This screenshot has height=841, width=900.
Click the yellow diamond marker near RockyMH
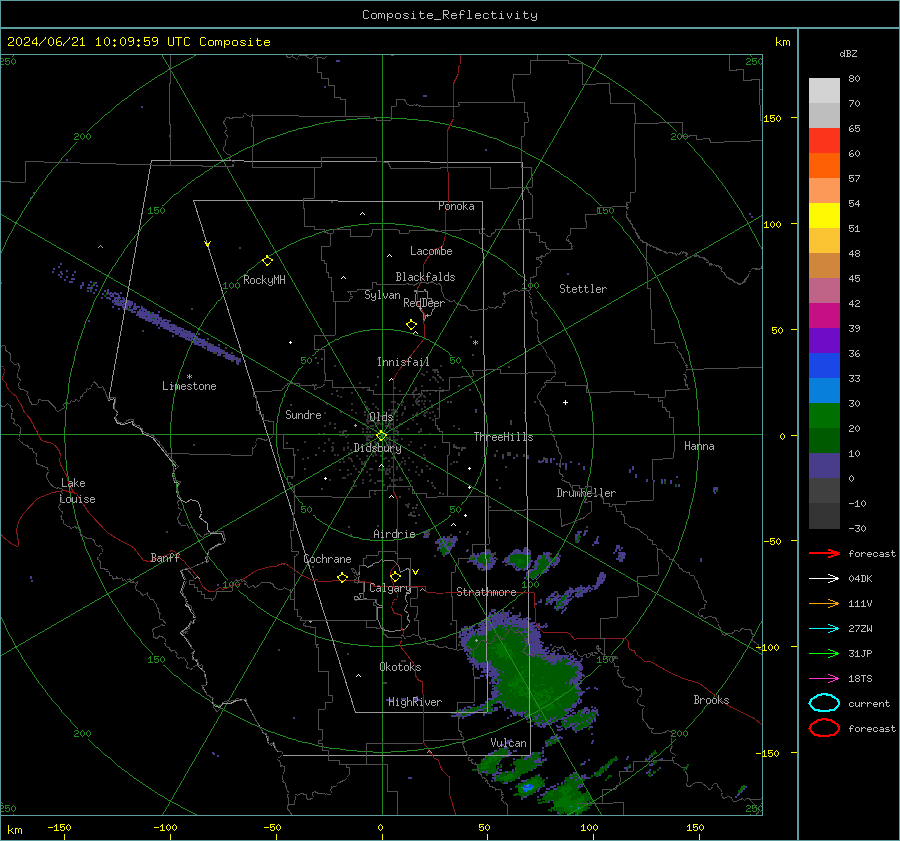267,261
